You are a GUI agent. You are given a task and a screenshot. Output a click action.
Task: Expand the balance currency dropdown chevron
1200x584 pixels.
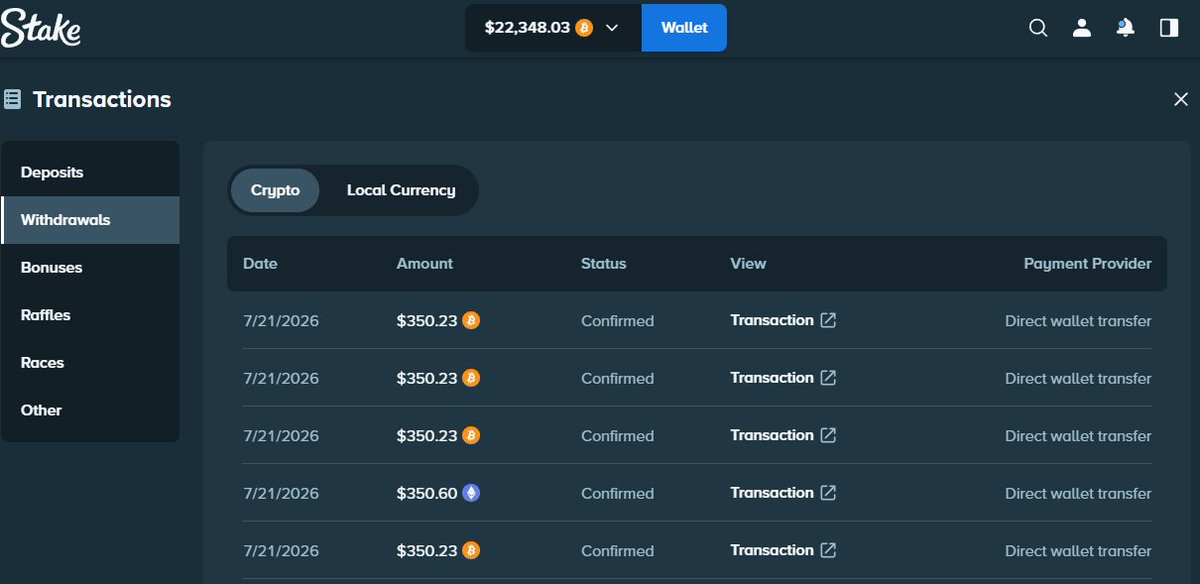tap(613, 28)
